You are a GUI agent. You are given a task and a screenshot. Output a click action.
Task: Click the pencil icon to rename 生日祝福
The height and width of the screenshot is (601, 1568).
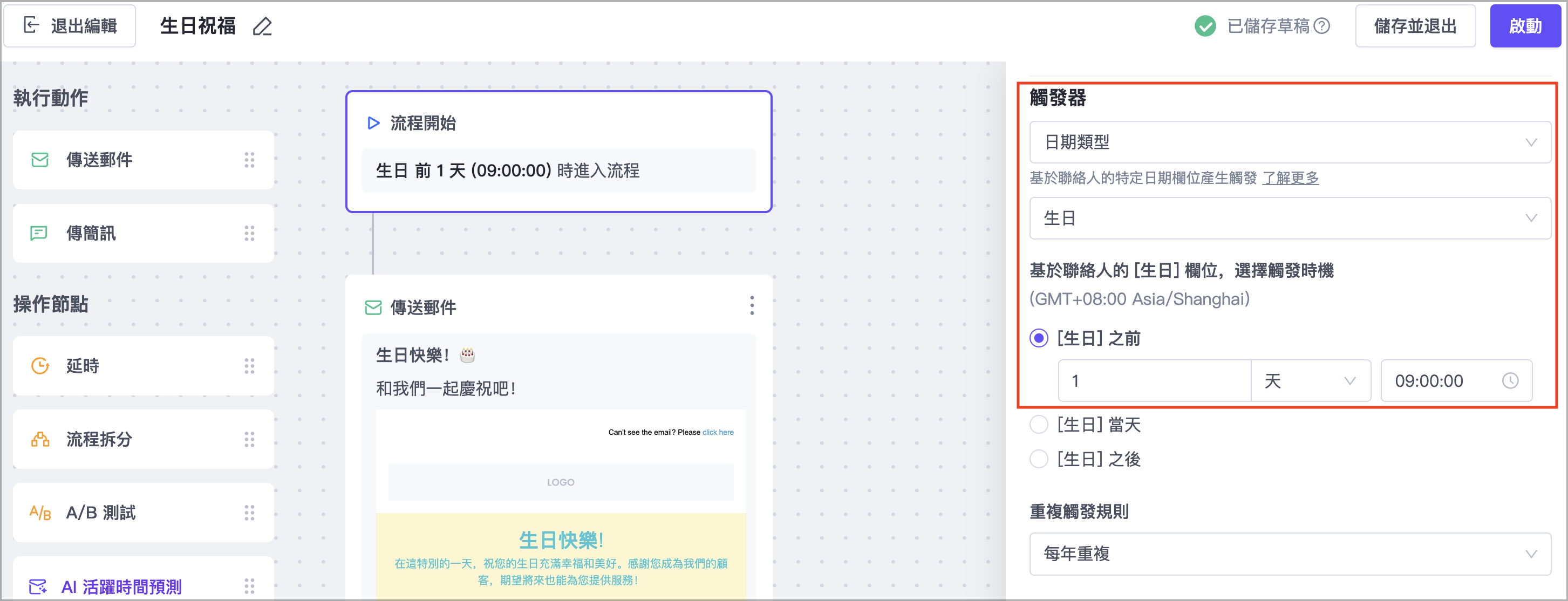[x=262, y=27]
